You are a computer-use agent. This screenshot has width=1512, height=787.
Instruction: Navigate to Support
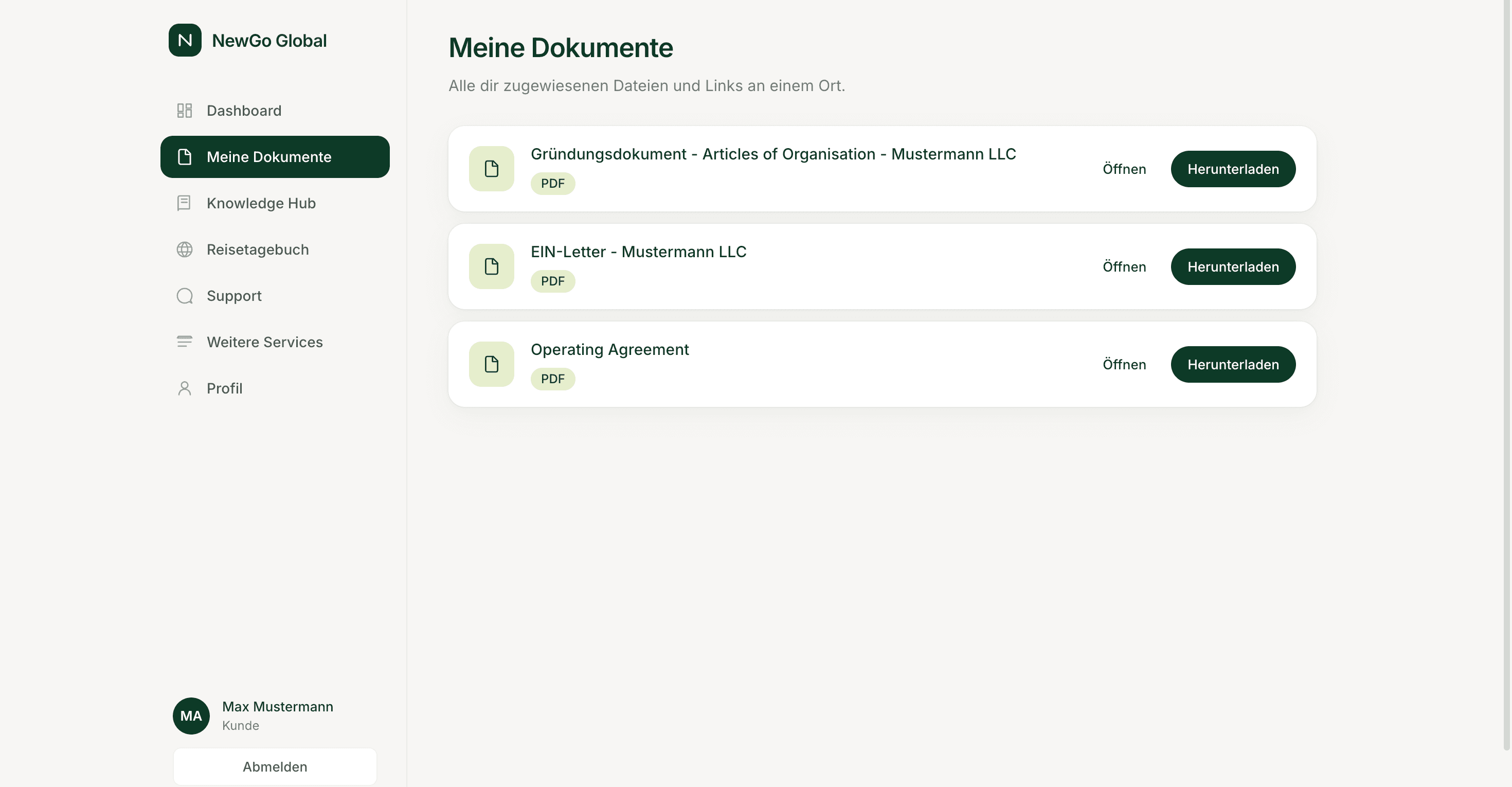pyautogui.click(x=275, y=296)
